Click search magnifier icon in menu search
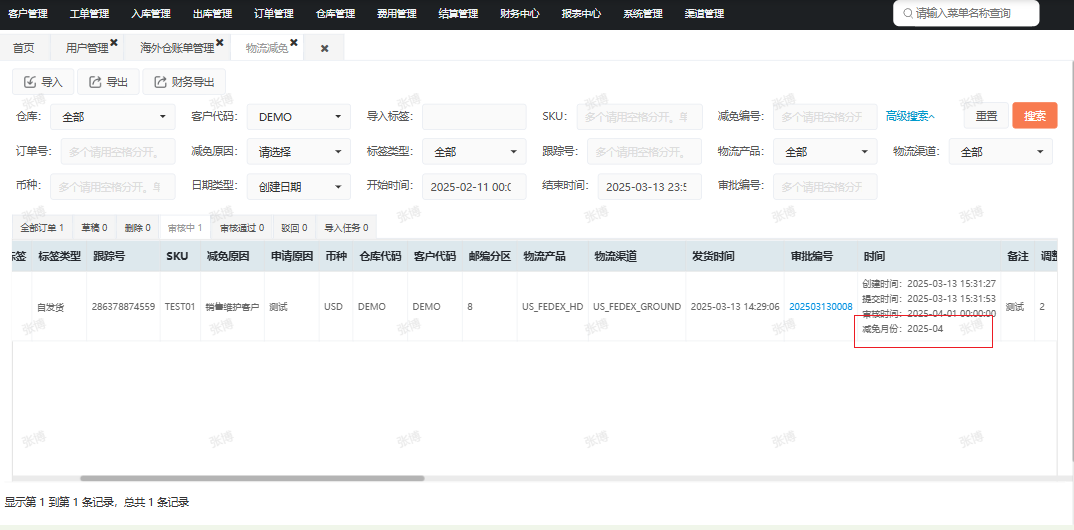This screenshot has width=1074, height=530. (x=908, y=13)
